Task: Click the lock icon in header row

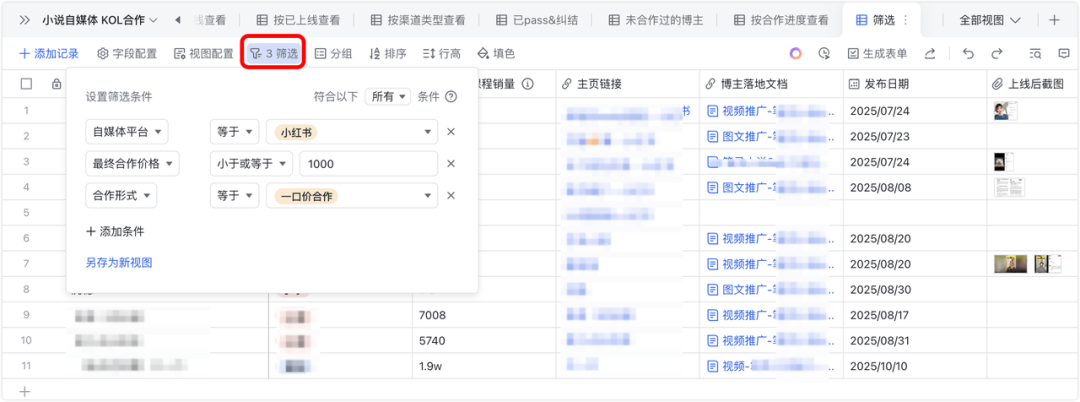Action: coord(56,84)
